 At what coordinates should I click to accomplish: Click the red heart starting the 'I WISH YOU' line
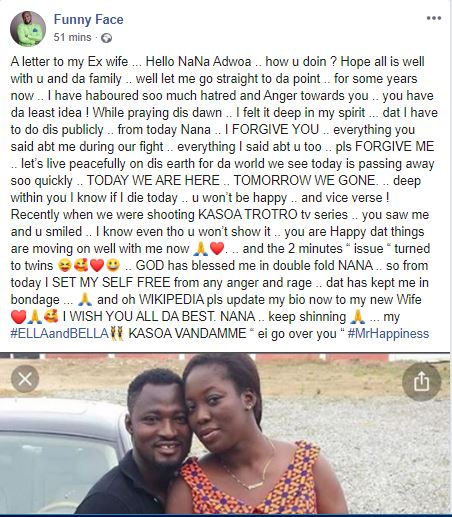click(x=18, y=316)
